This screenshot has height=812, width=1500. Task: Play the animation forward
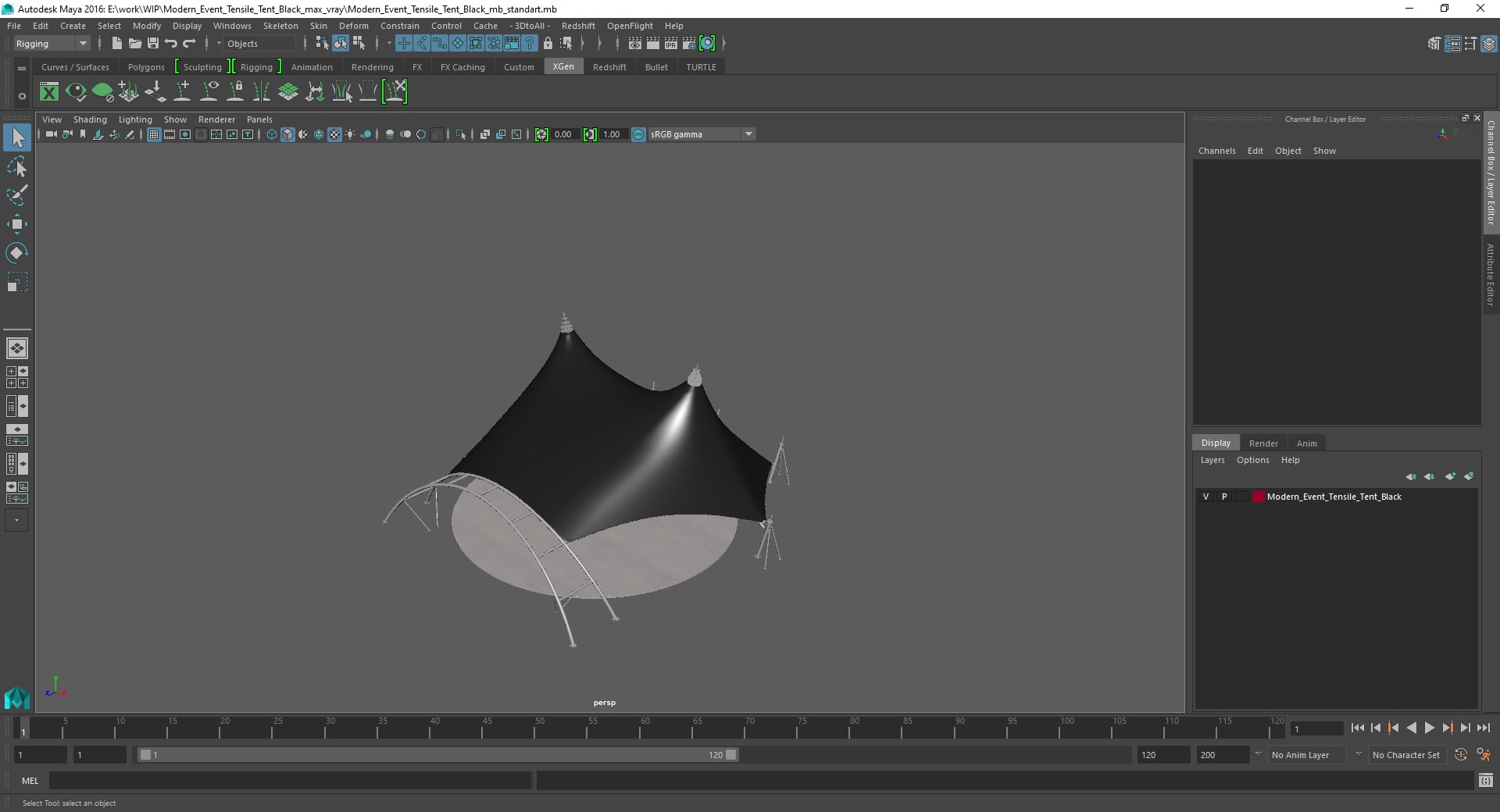[x=1429, y=728]
